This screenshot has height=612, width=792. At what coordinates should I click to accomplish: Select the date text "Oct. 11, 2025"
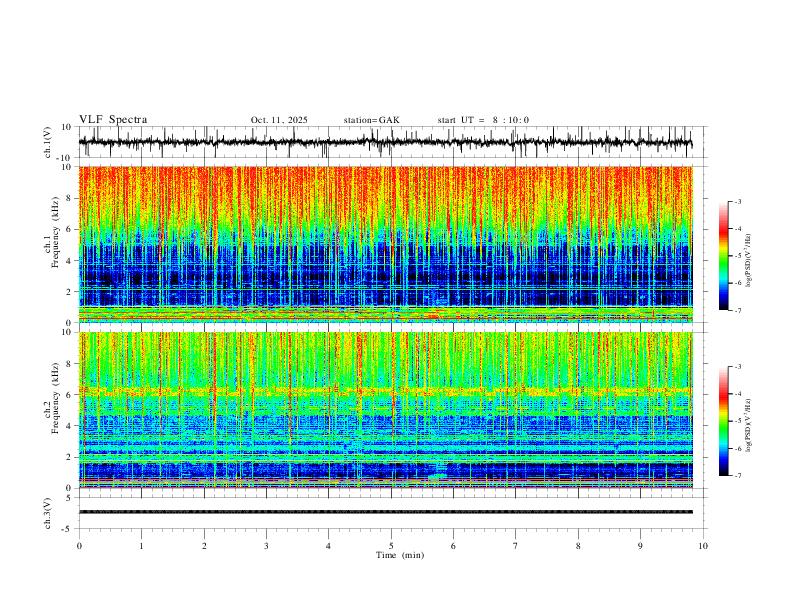click(x=279, y=120)
